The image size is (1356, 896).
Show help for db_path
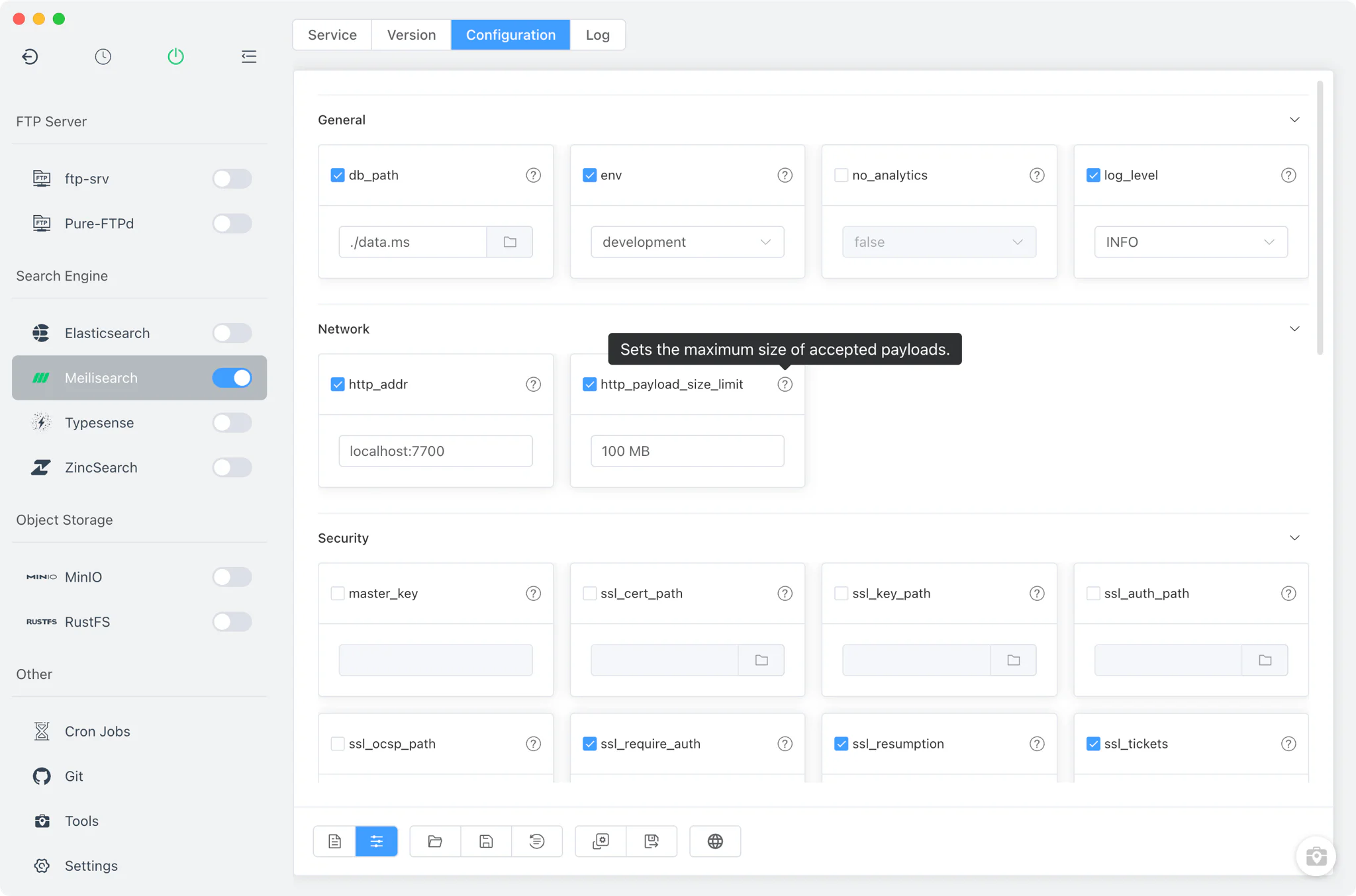[533, 175]
